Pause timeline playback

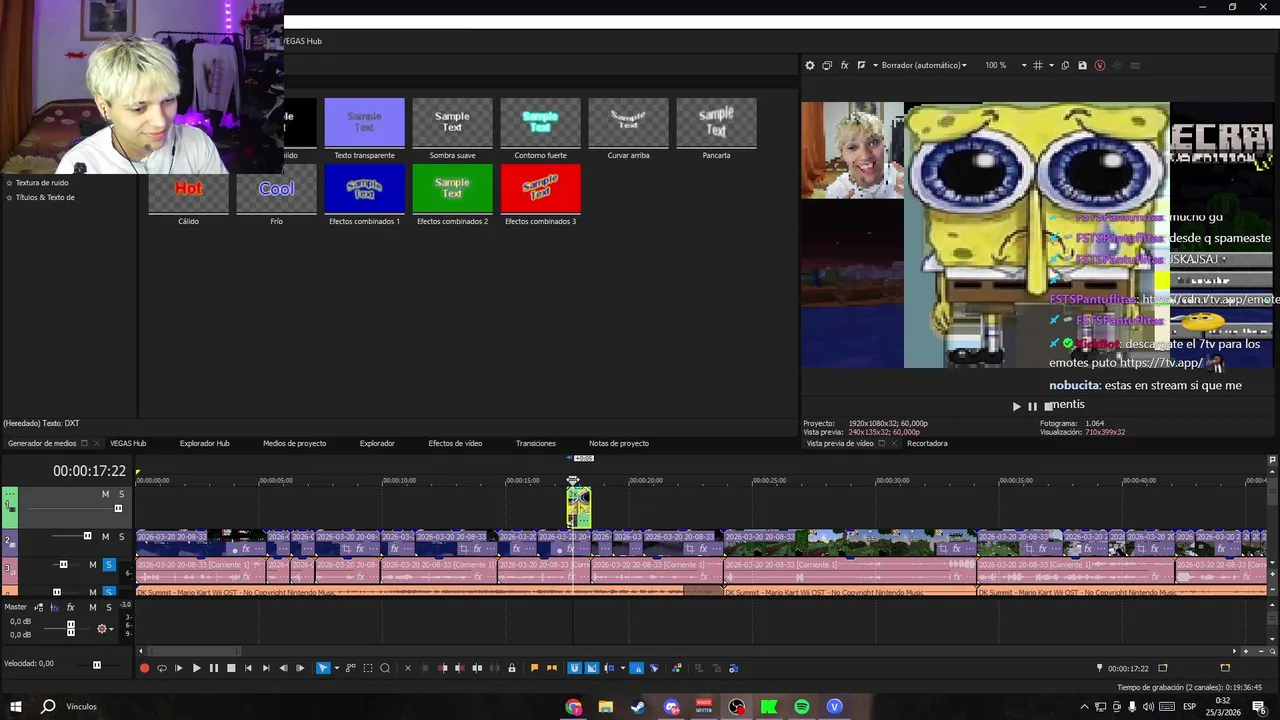point(213,668)
